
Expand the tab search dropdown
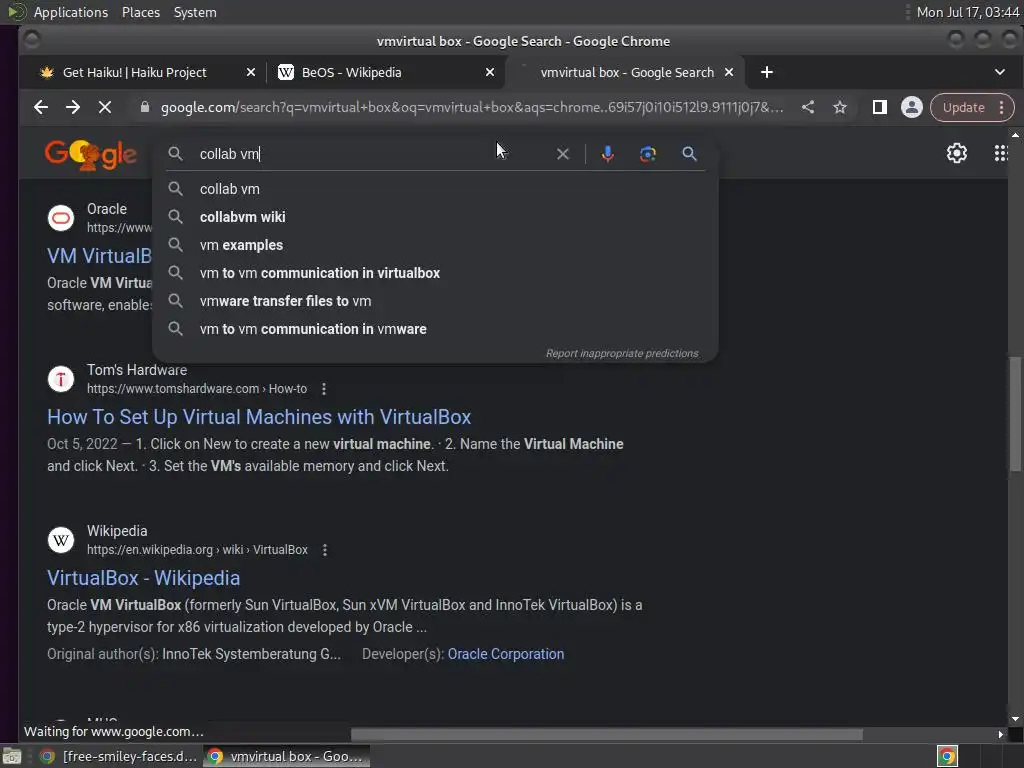pos(1000,72)
